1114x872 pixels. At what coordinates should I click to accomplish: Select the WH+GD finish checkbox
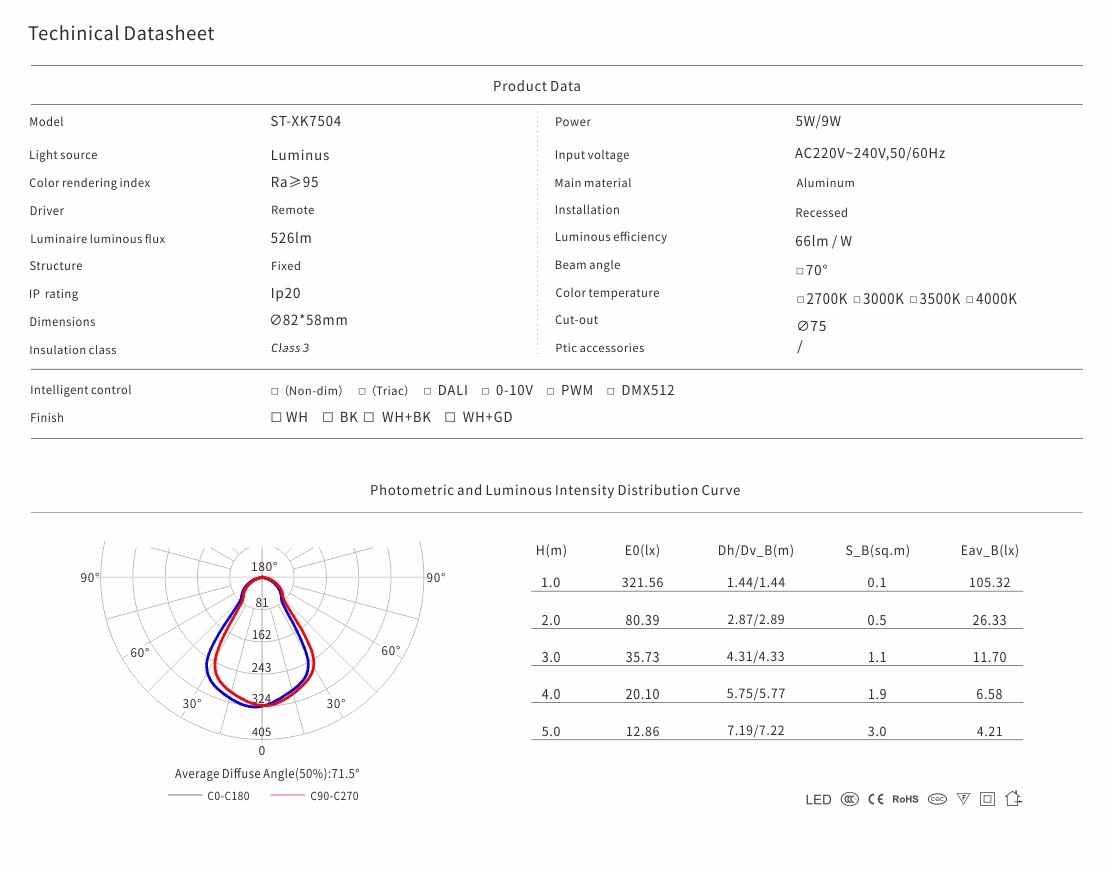[x=450, y=417]
